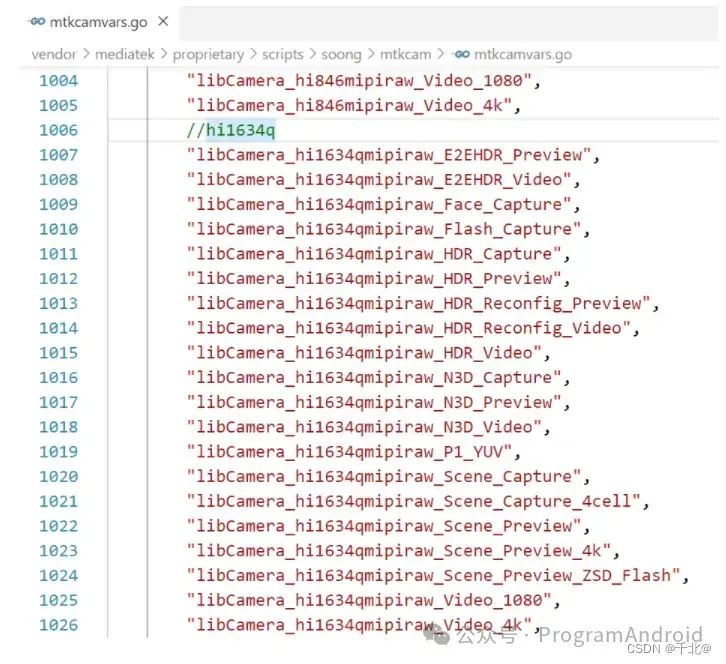Open the scripts breadcrumb segment

[282, 55]
